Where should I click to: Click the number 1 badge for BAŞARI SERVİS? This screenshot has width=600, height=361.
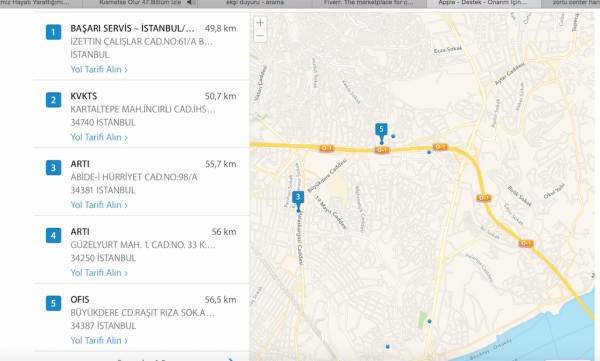(x=54, y=32)
